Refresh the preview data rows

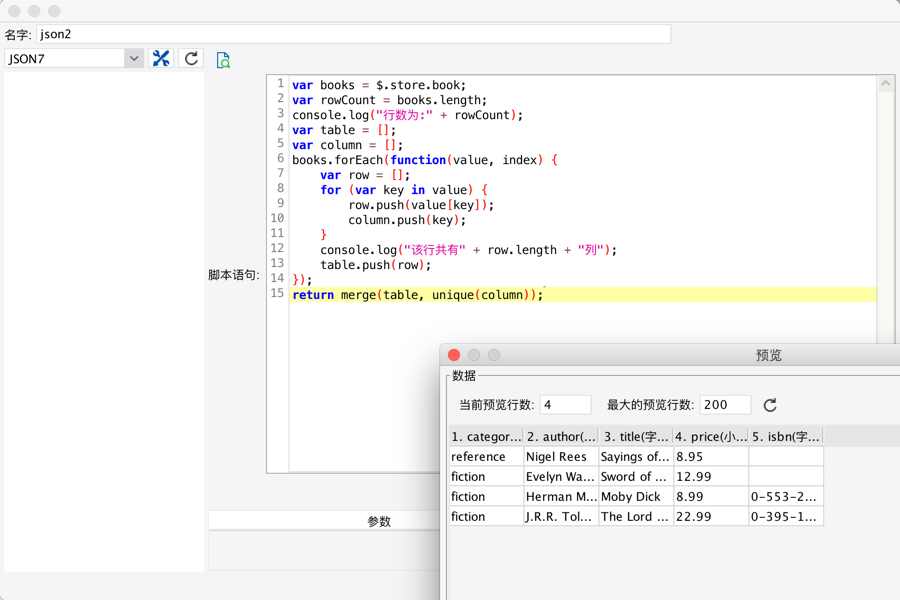770,405
